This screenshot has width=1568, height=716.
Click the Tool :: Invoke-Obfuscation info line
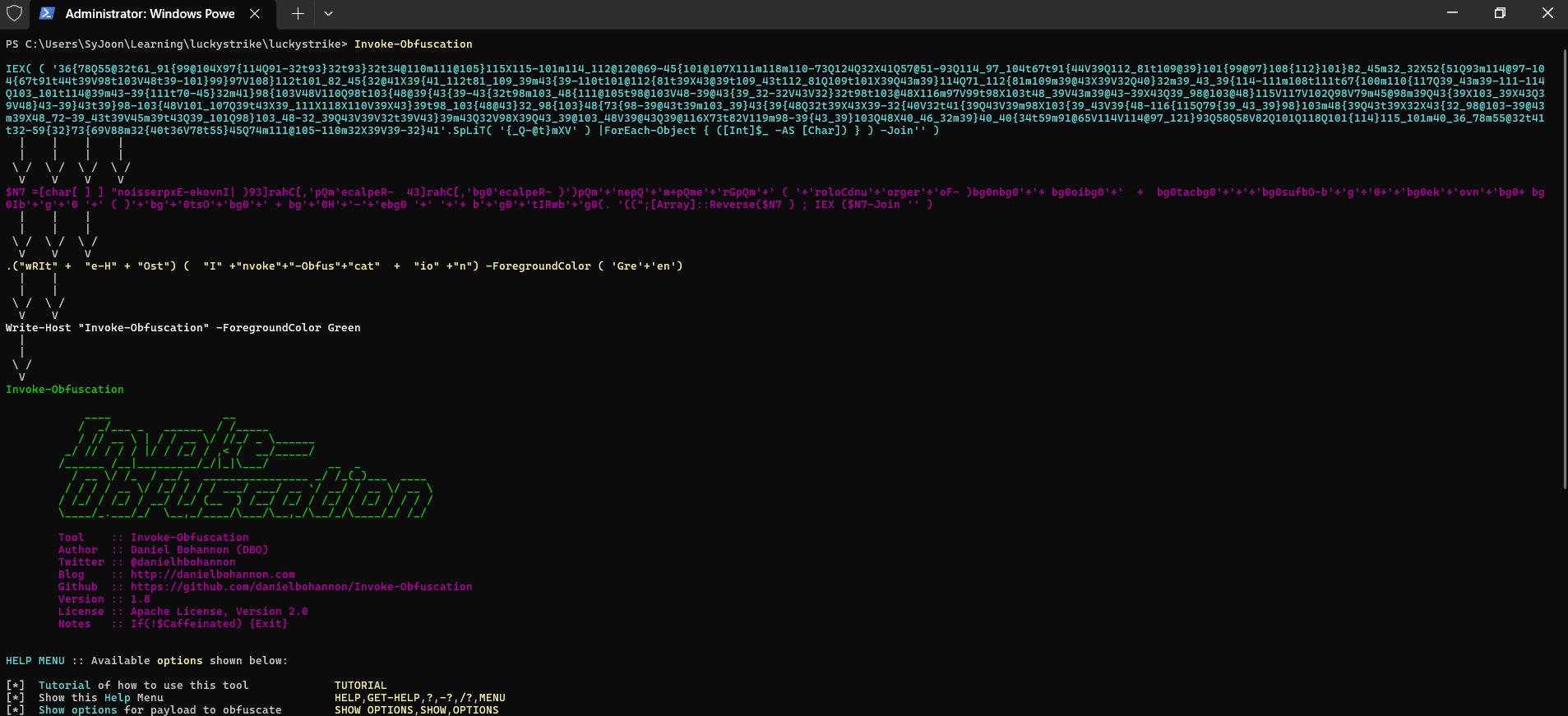154,538
